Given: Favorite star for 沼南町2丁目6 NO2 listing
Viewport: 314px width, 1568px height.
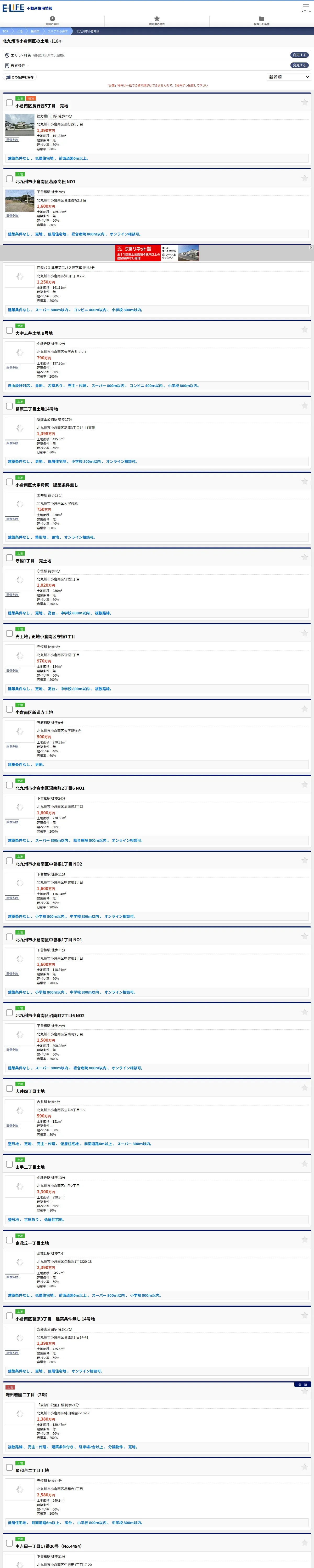Looking at the screenshot, I should (304, 1012).
